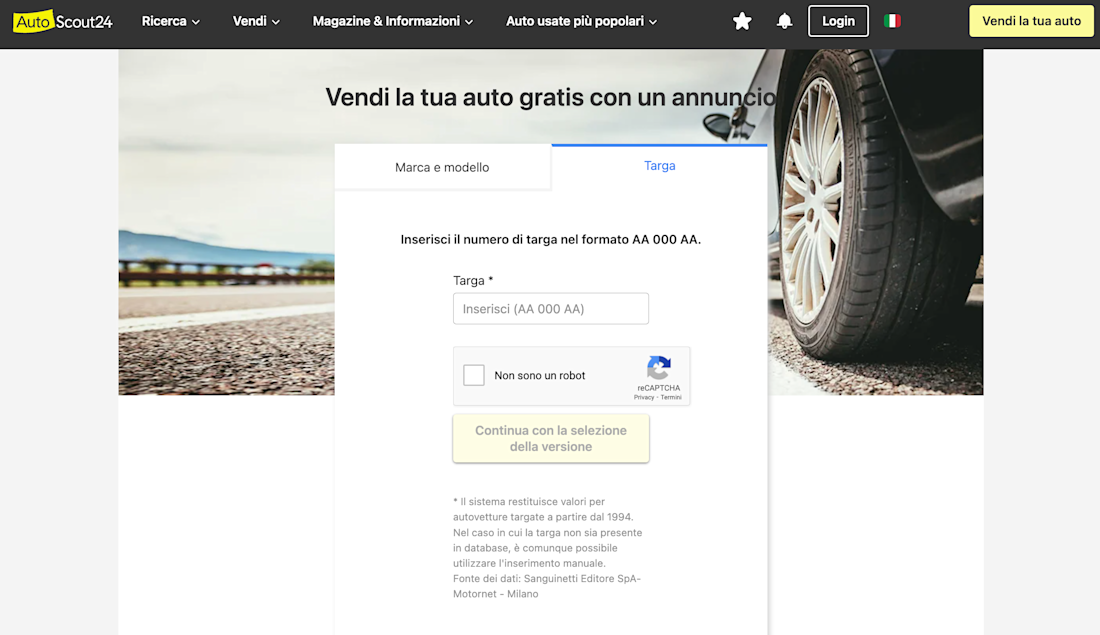Image resolution: width=1100 pixels, height=635 pixels.
Task: Open the saved favorites star icon
Action: (742, 21)
